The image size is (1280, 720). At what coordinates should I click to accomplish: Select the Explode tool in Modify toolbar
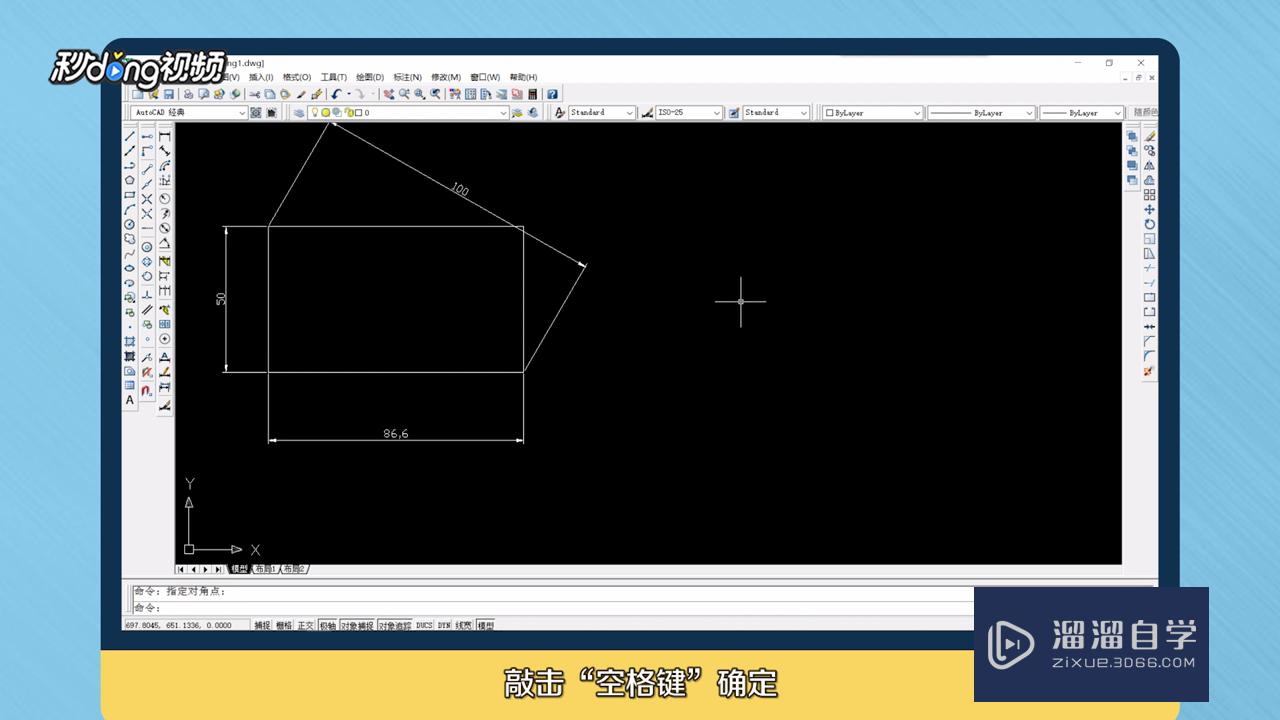(1150, 371)
